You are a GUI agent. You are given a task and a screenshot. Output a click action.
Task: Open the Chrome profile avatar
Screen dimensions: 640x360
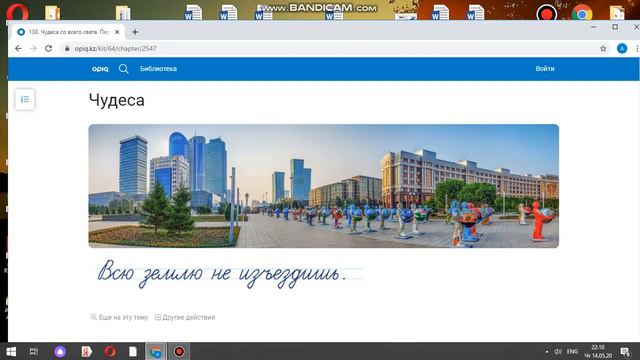pos(622,49)
